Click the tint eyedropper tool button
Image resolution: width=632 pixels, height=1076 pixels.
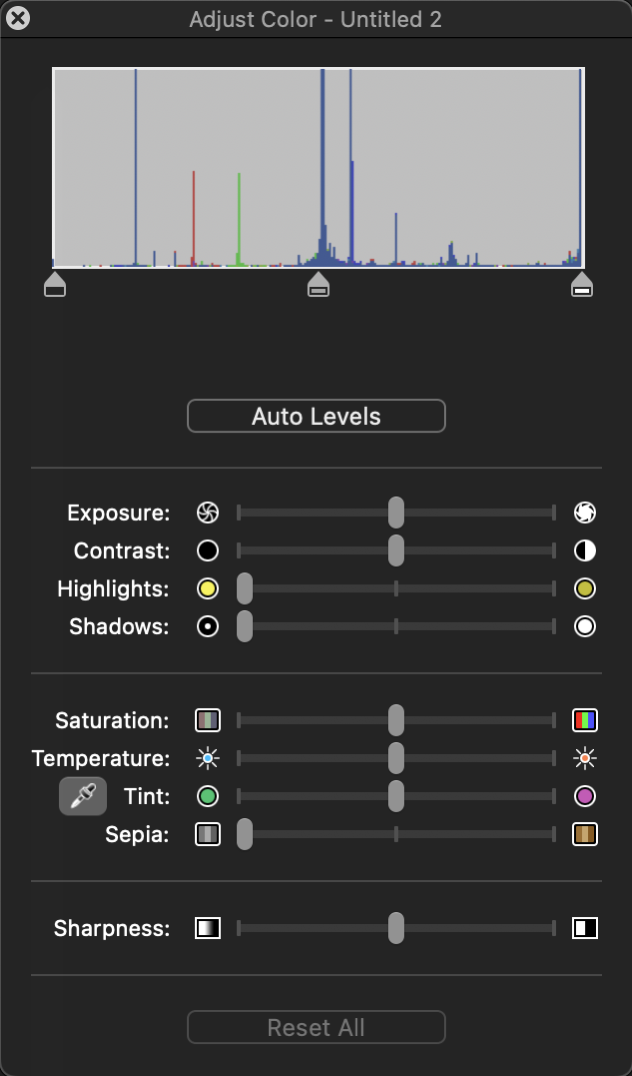click(83, 796)
